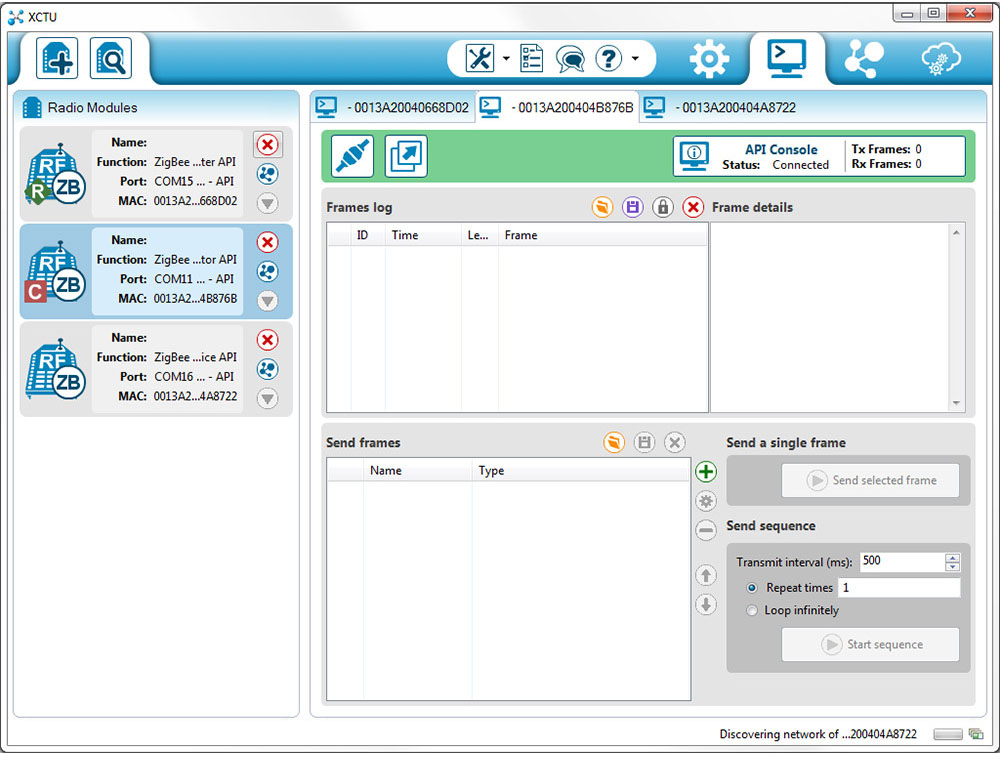
Task: Save the Send frames list
Action: [x=644, y=442]
